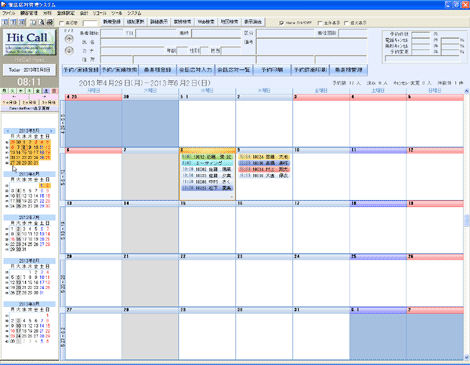Click the 会話応対一覧 button
470x365 pixels.
pyautogui.click(x=234, y=70)
